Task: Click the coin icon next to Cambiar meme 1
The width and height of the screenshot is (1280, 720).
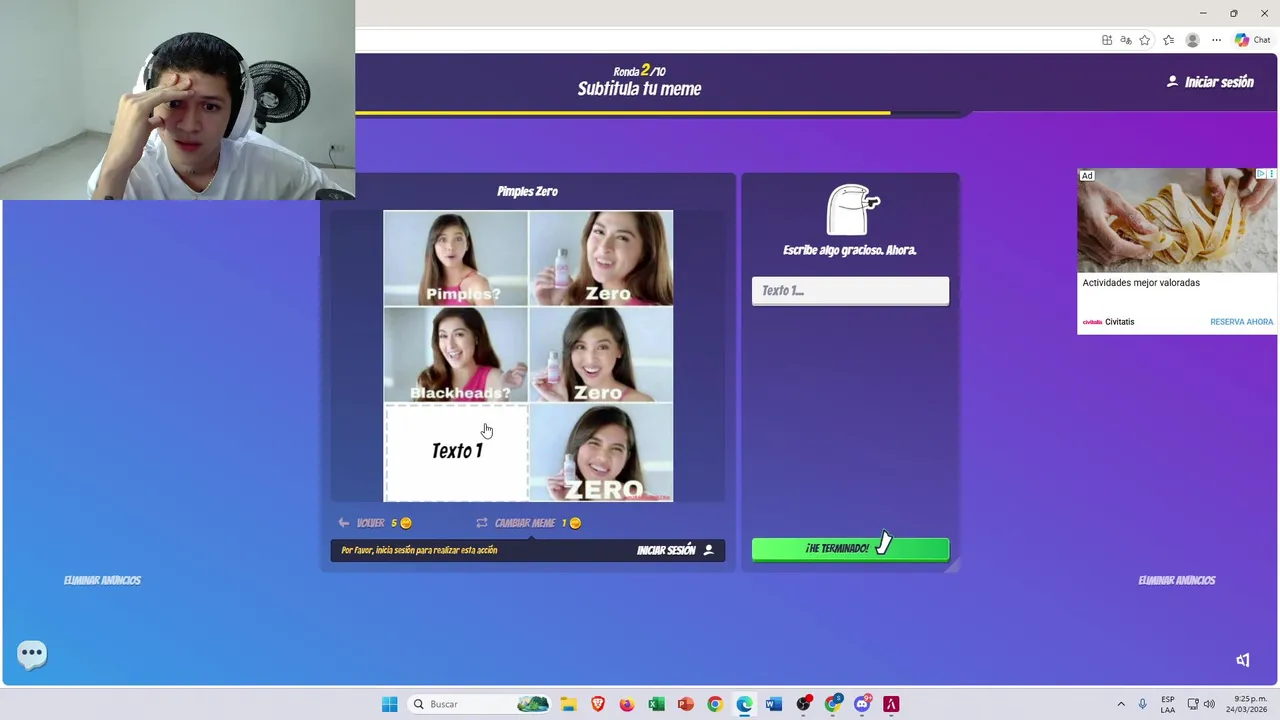Action: click(575, 523)
